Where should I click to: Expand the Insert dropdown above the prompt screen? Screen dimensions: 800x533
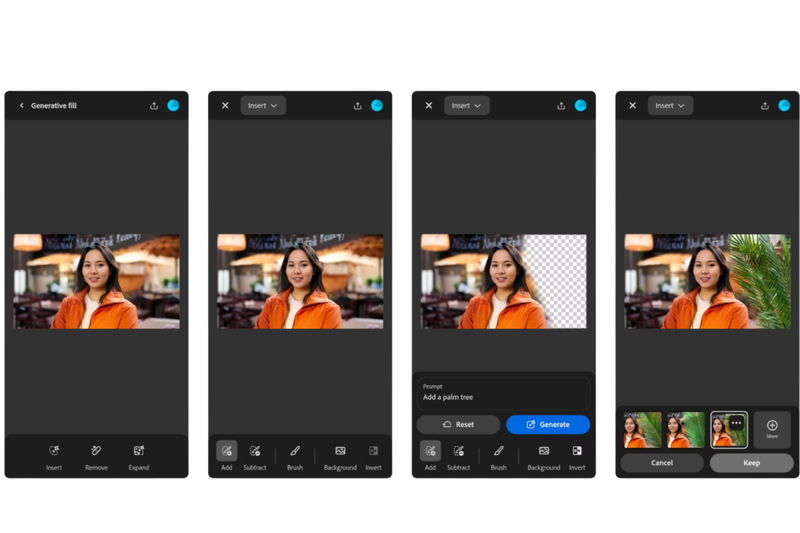click(x=466, y=105)
